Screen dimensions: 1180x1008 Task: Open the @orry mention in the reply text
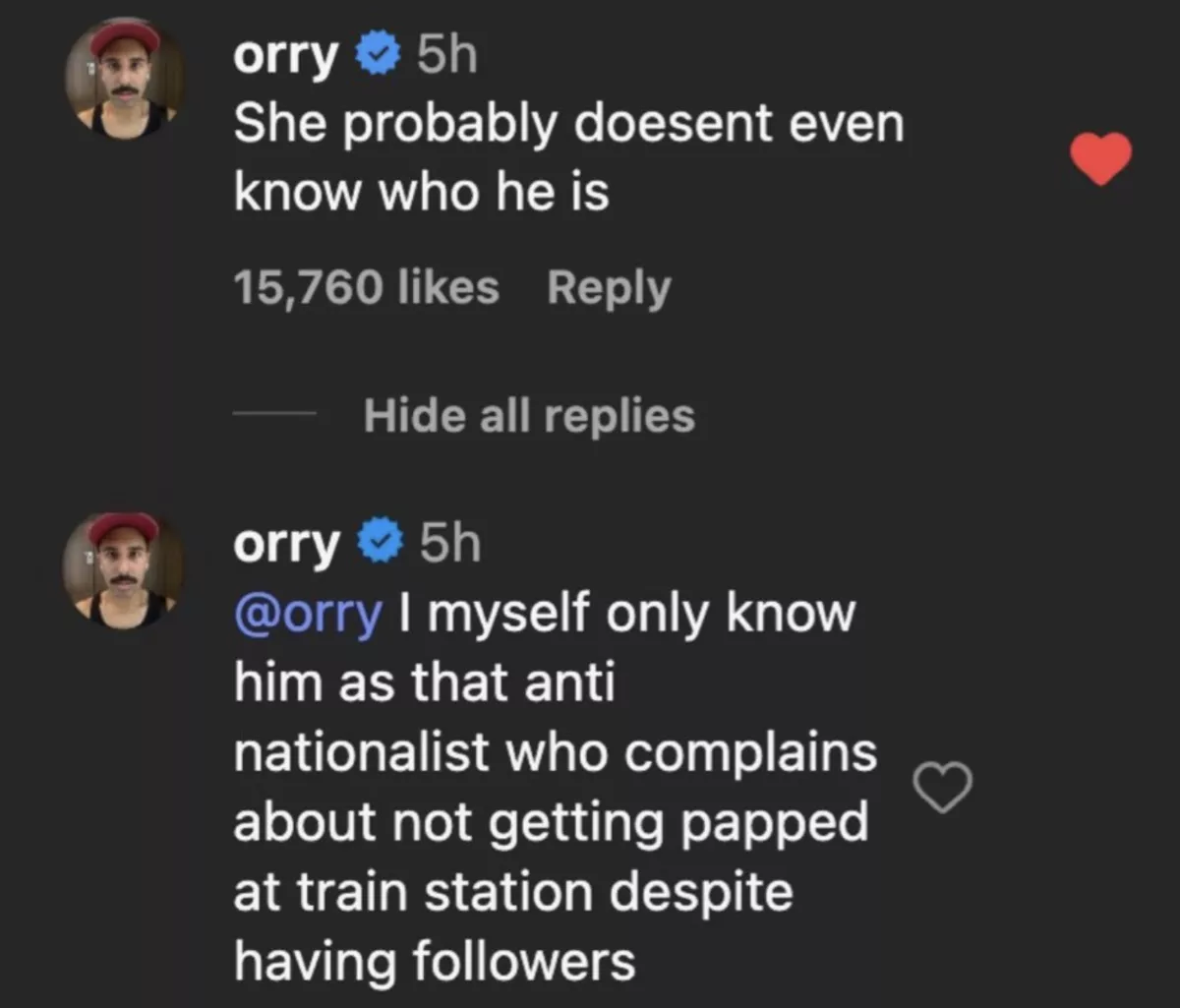tap(307, 612)
